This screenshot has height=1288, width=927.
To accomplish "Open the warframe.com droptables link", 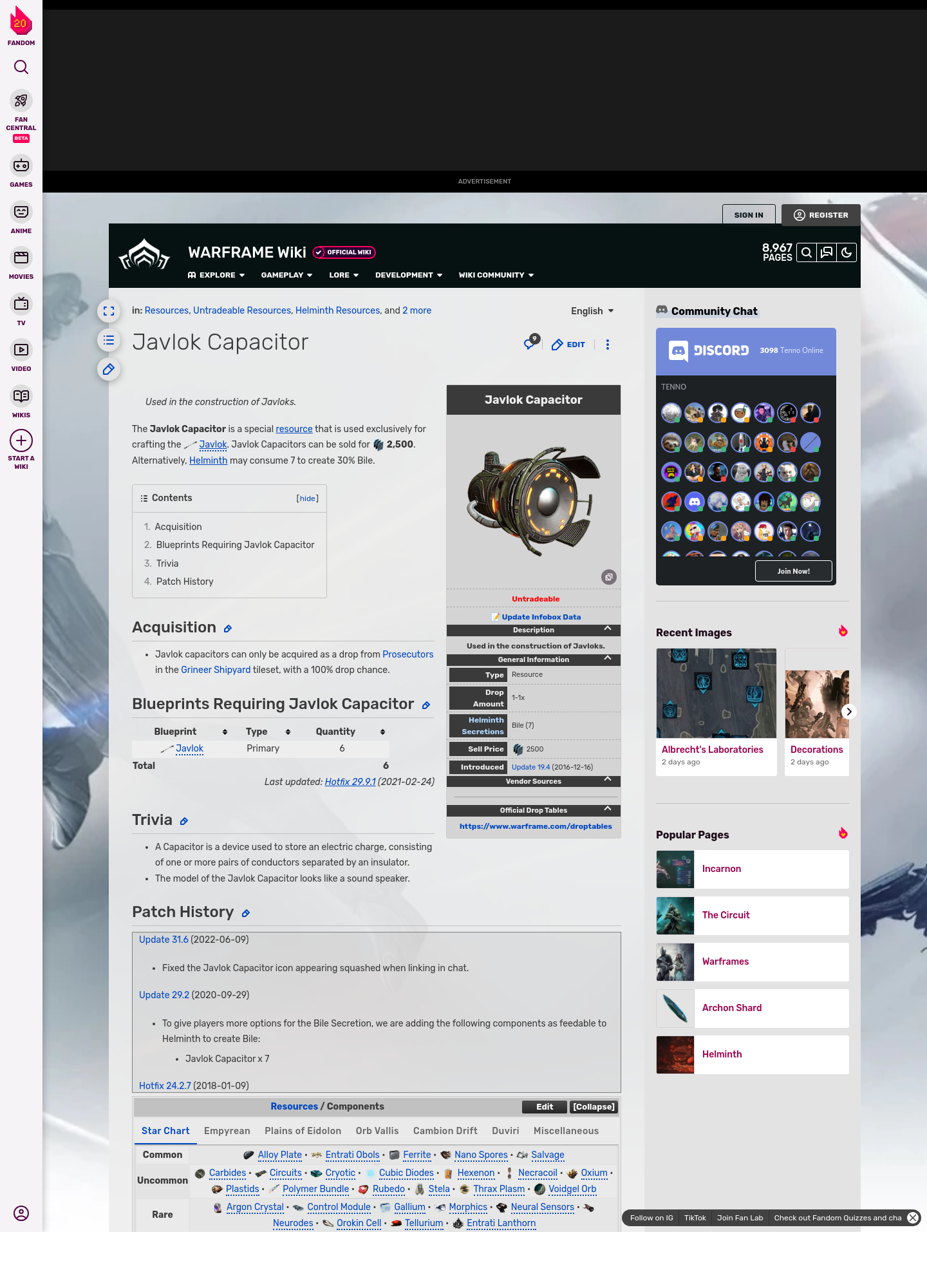I will point(536,826).
